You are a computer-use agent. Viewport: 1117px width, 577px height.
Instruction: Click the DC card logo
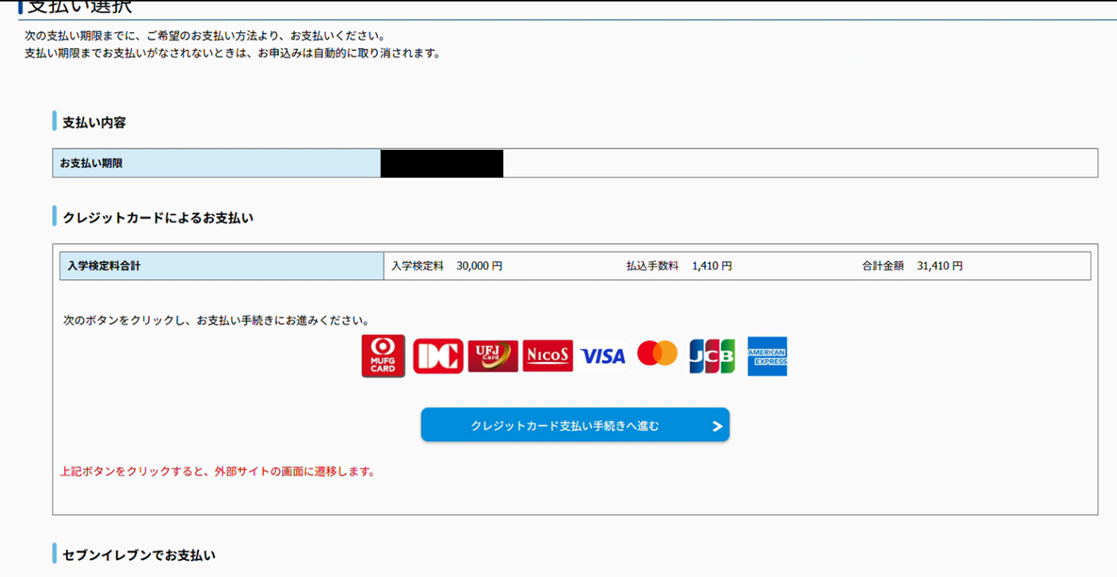pyautogui.click(x=438, y=356)
